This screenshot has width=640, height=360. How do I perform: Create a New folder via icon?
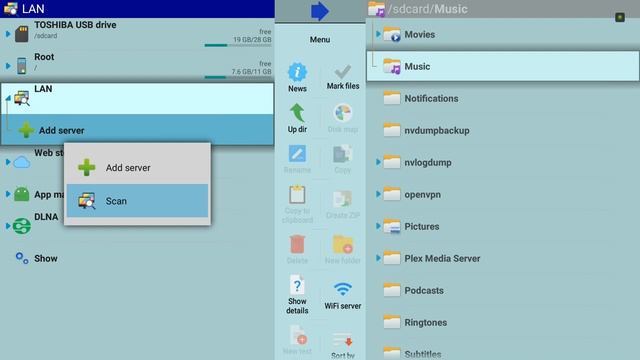click(342, 244)
